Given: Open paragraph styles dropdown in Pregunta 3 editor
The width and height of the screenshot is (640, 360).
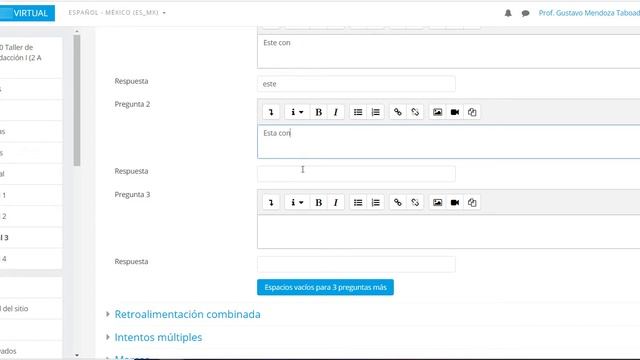Looking at the screenshot, I should tap(297, 202).
